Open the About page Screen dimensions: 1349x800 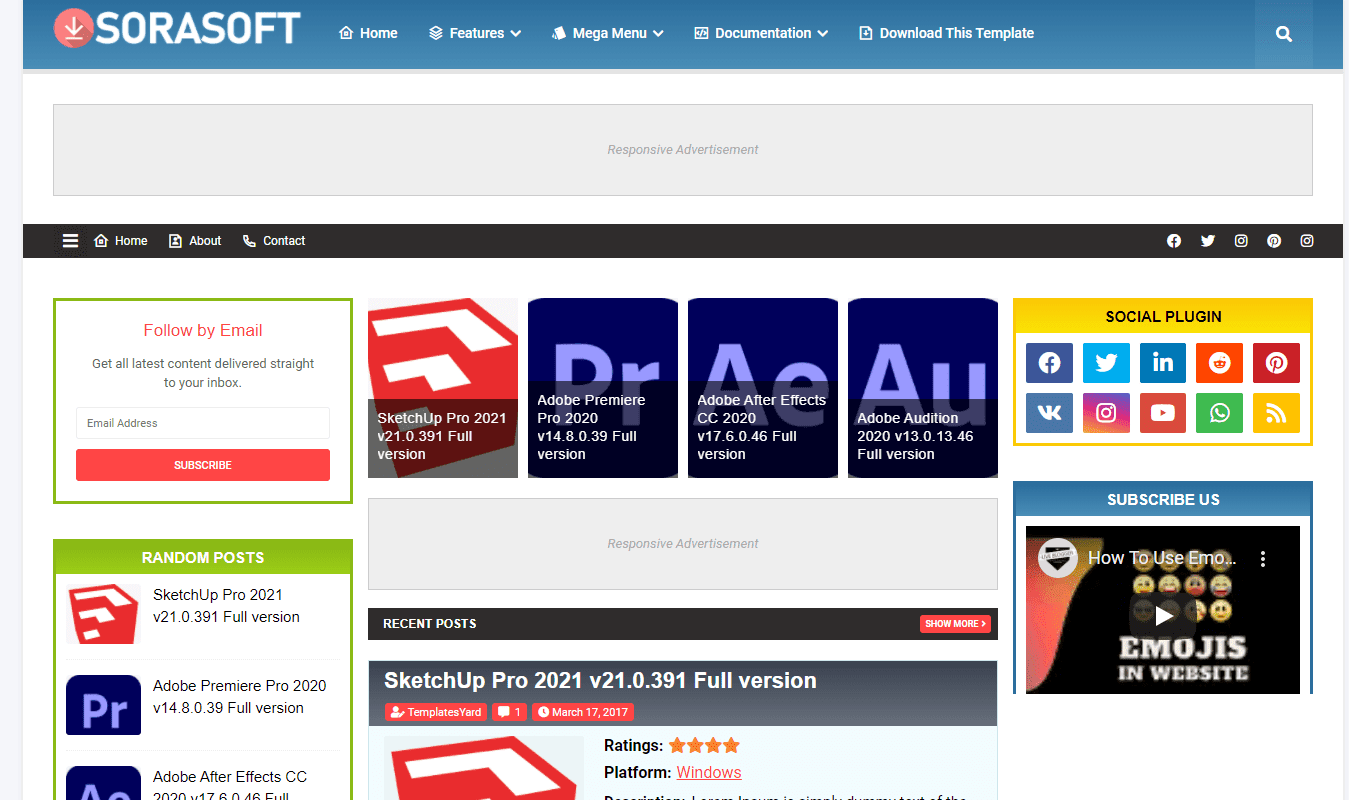tap(195, 241)
